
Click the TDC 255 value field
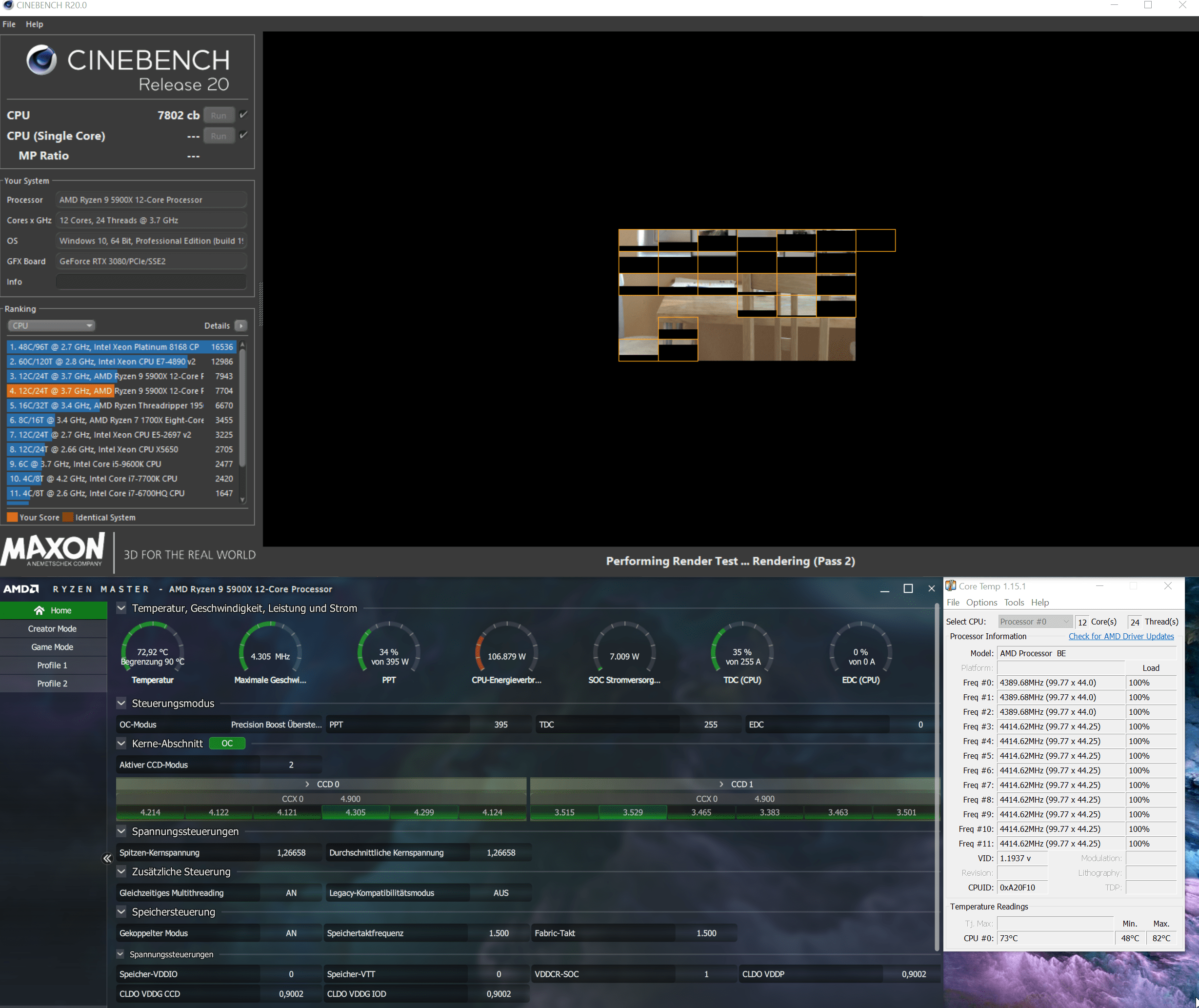click(x=710, y=725)
